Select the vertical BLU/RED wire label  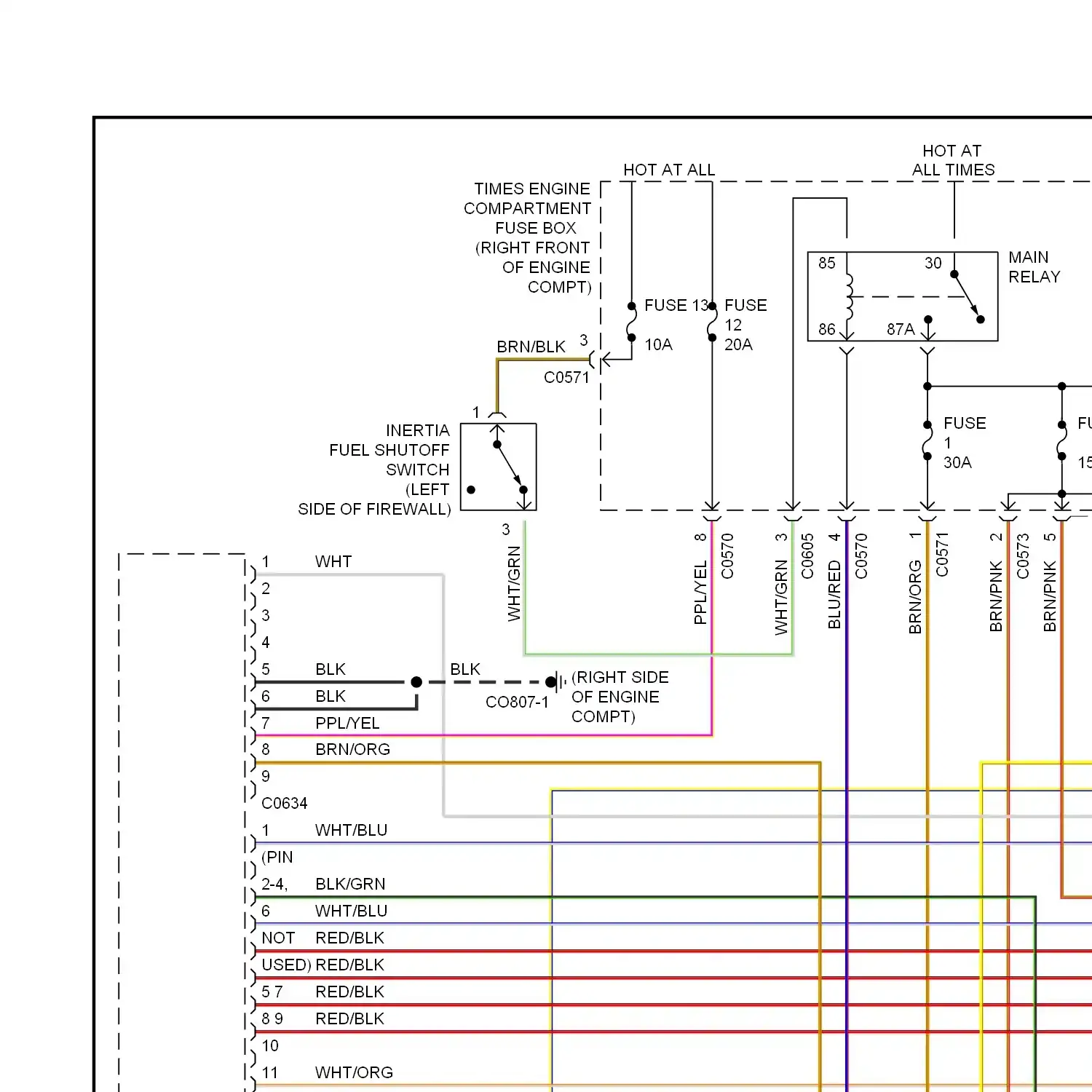tap(834, 595)
